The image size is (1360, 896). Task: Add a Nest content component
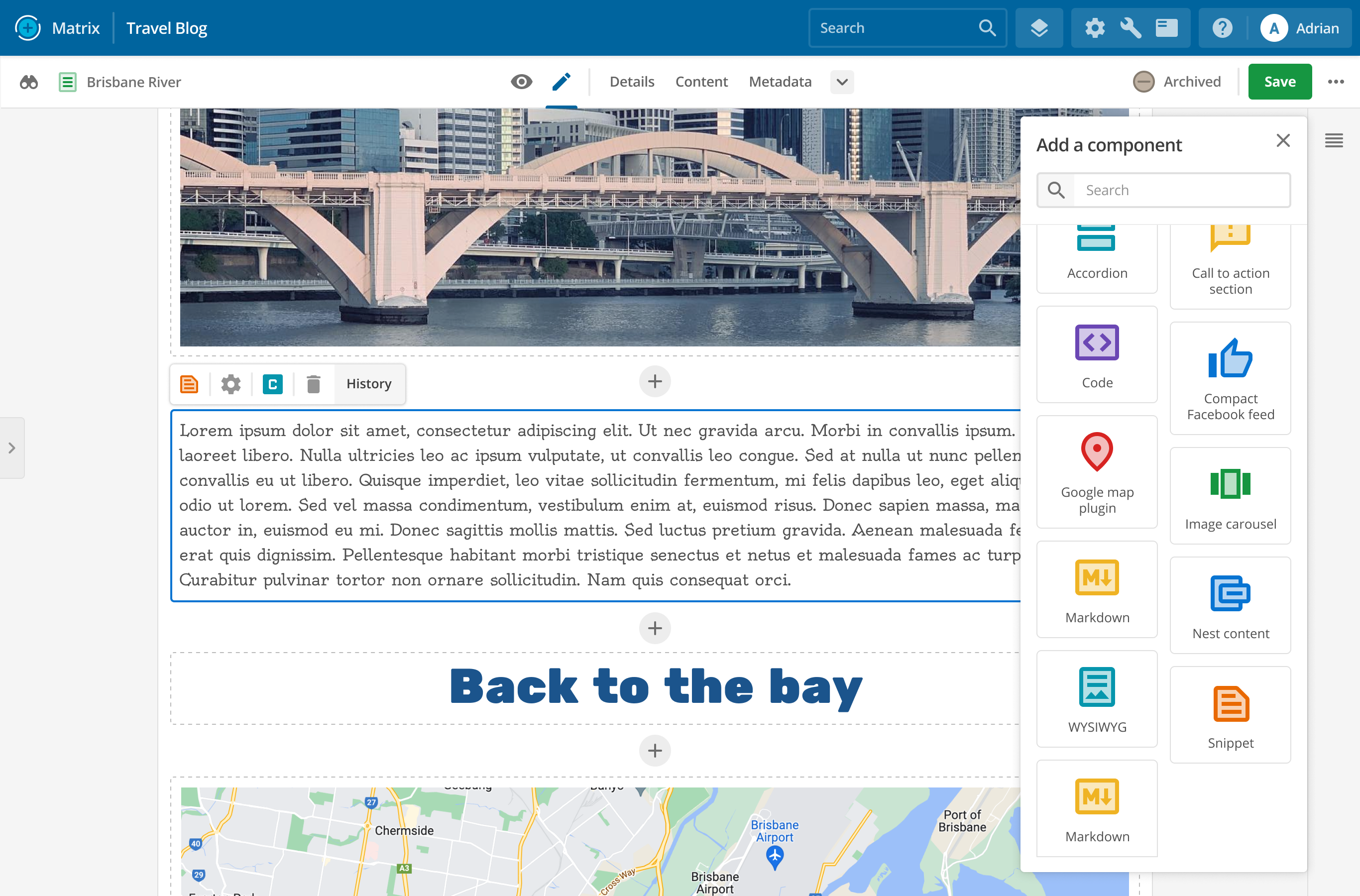[1230, 605]
